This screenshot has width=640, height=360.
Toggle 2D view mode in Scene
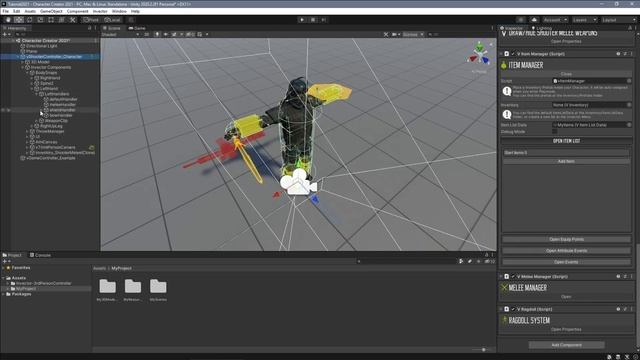click(147, 34)
